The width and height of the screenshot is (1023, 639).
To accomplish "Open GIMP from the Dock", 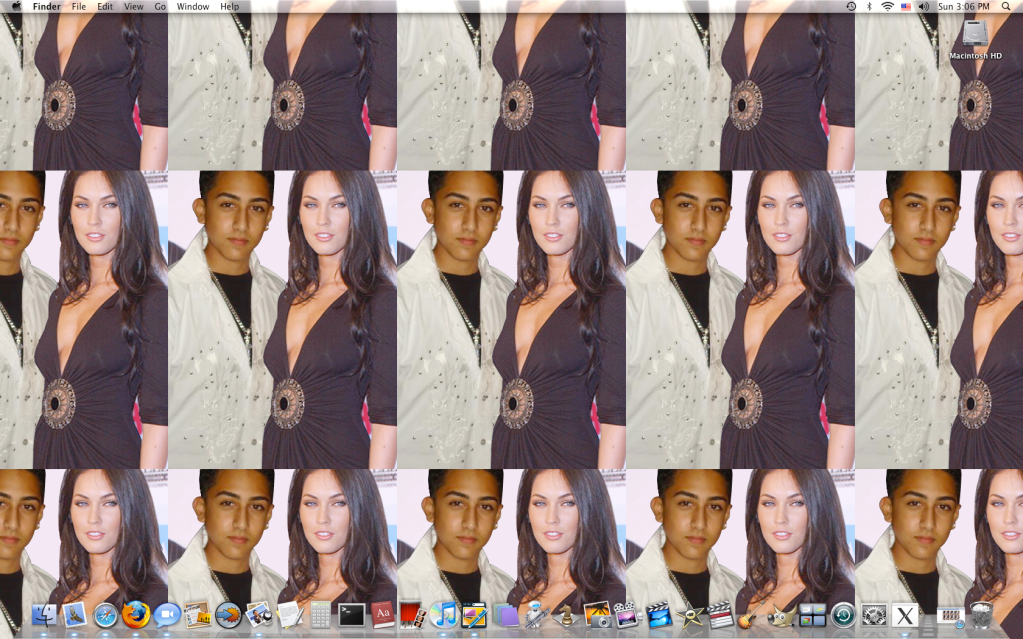I will pyautogui.click(x=781, y=615).
